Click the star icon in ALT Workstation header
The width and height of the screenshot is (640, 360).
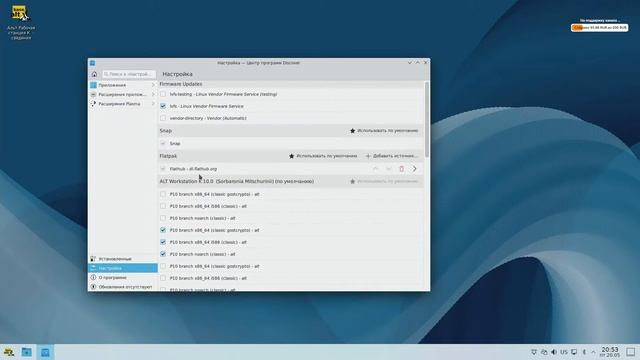[352, 181]
